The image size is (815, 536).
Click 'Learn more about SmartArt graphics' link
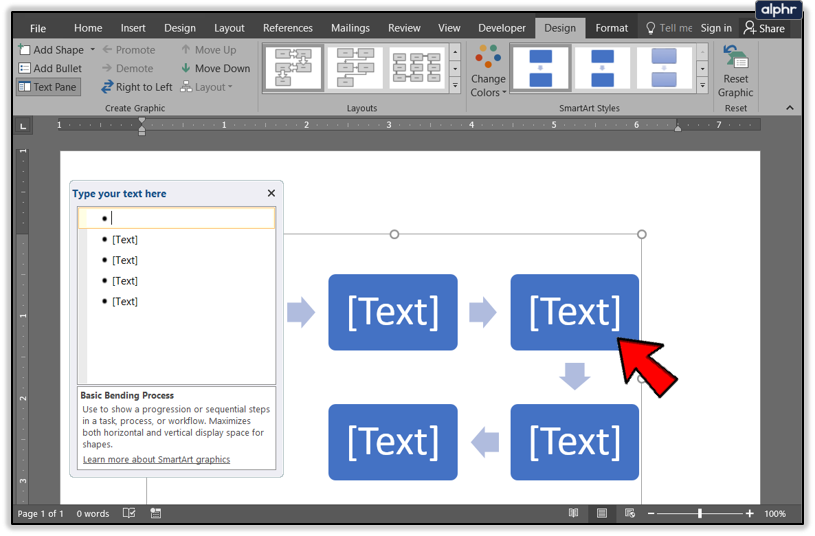point(156,459)
